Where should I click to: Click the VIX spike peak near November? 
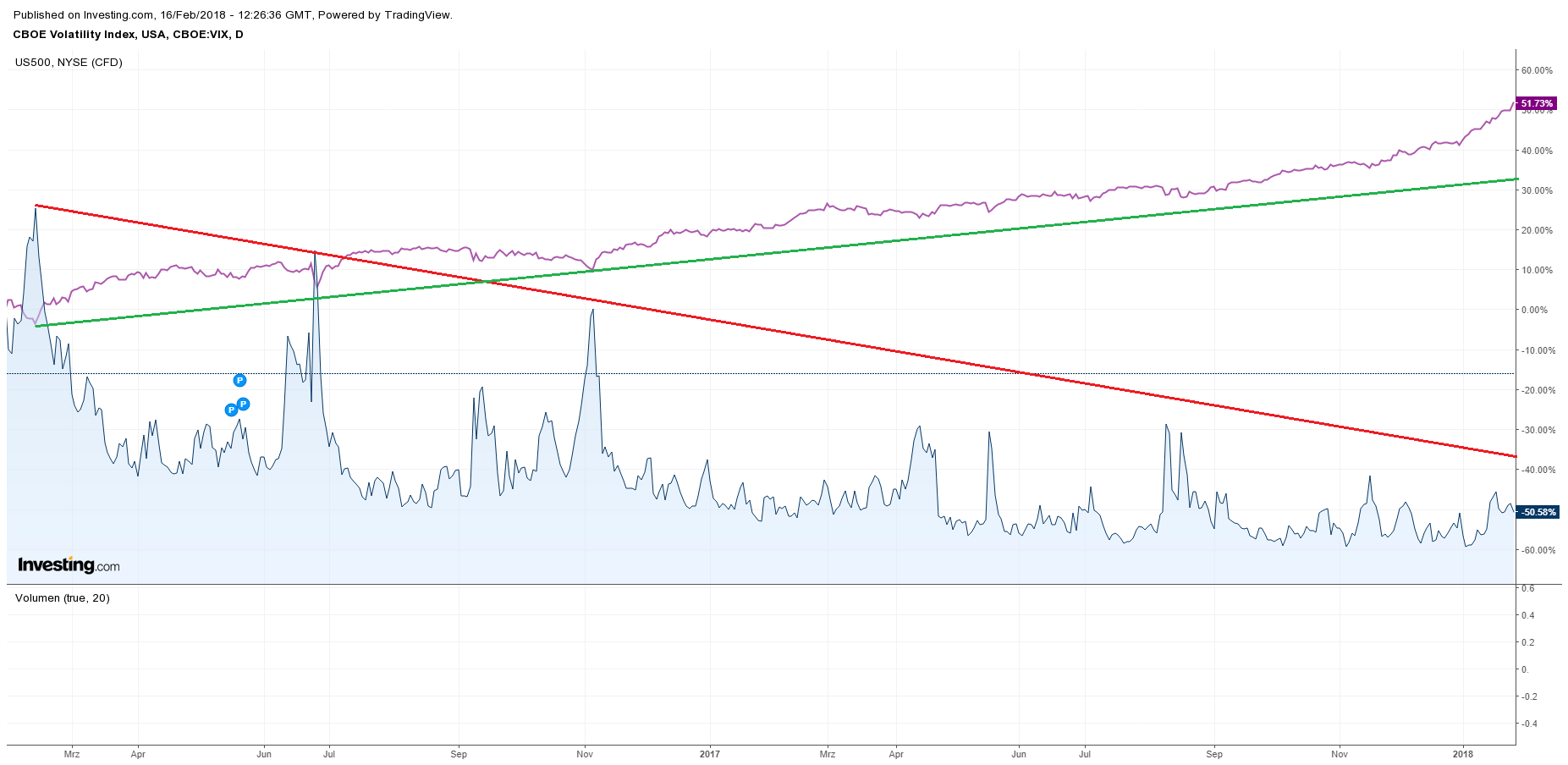click(x=592, y=311)
